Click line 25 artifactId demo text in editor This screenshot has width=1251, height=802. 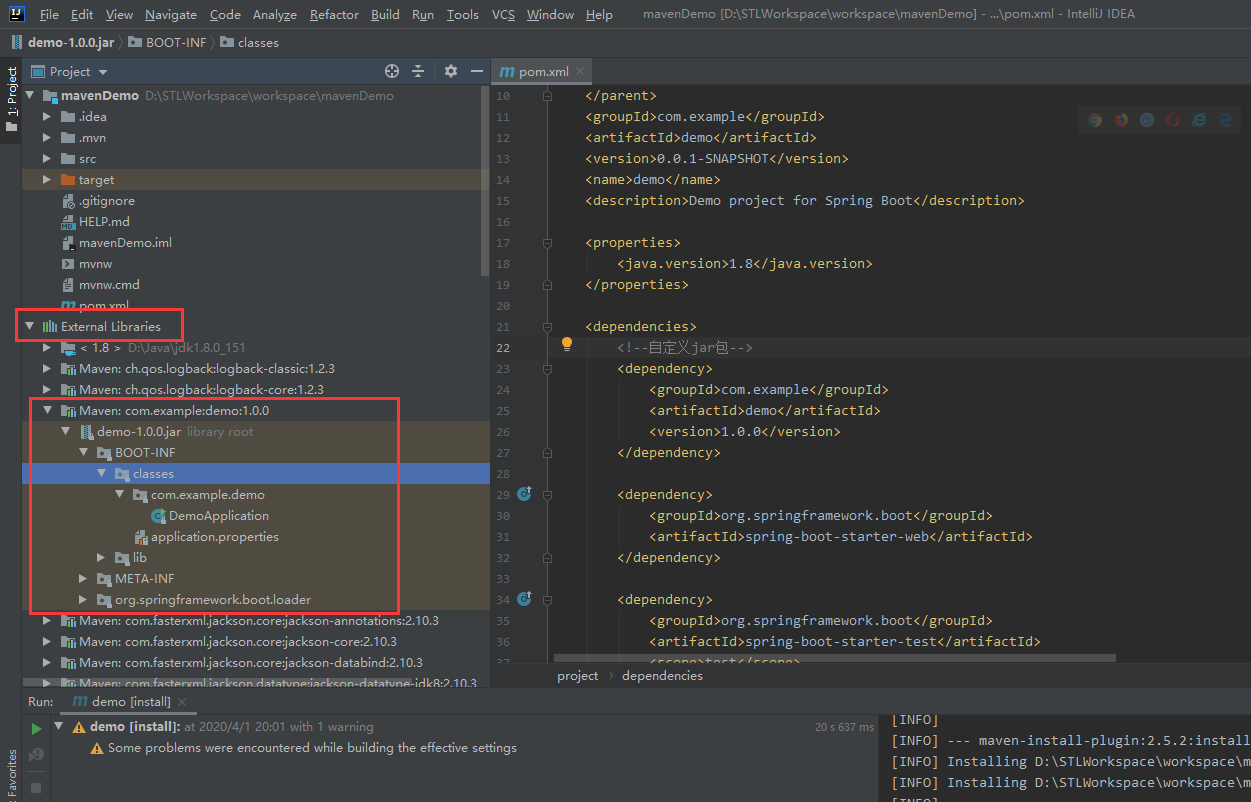click(x=765, y=411)
